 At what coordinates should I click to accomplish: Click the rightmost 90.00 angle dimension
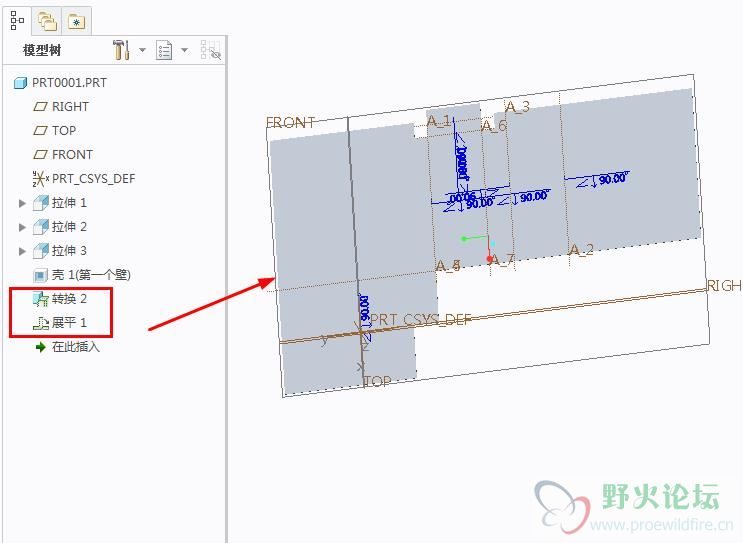[614, 179]
